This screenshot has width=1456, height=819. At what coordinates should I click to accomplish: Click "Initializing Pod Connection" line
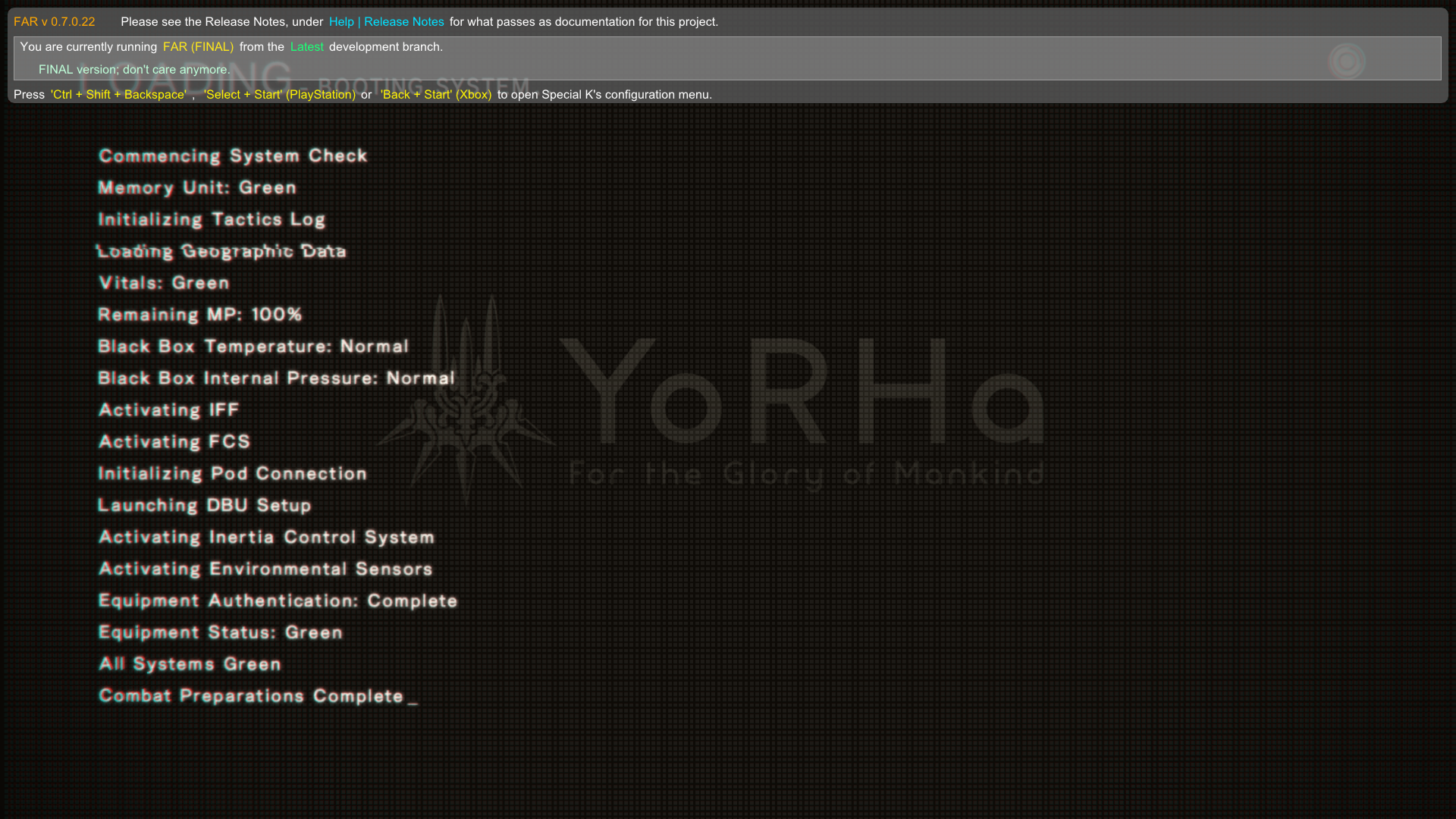click(x=232, y=474)
